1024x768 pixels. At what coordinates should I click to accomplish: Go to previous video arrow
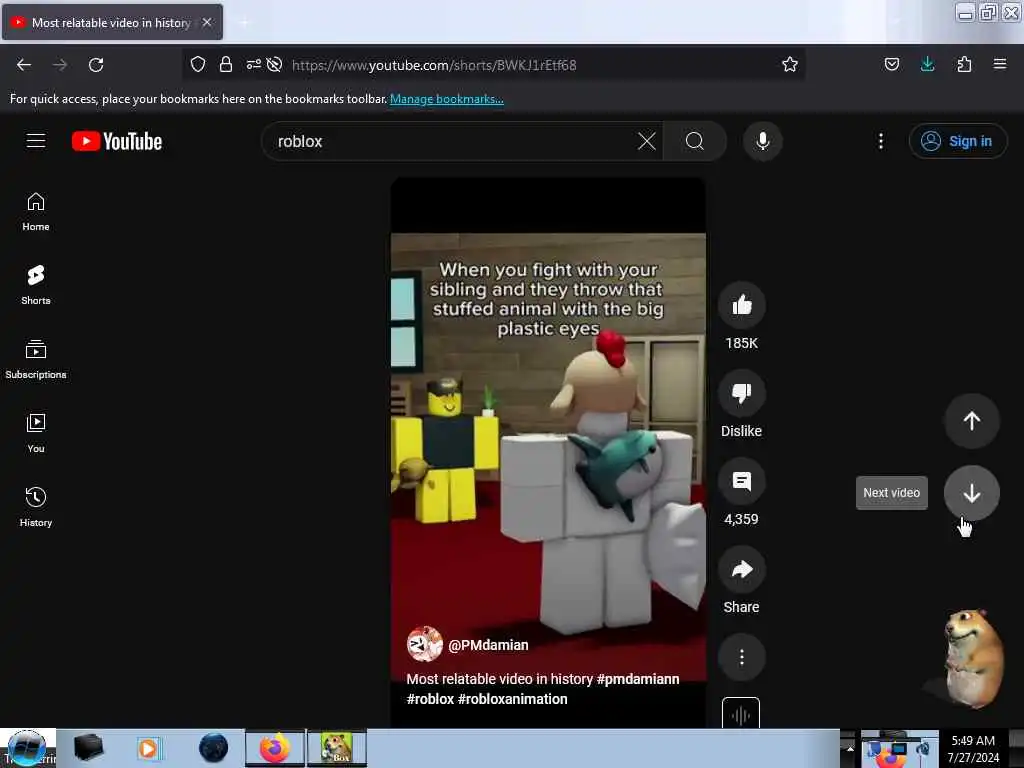971,421
